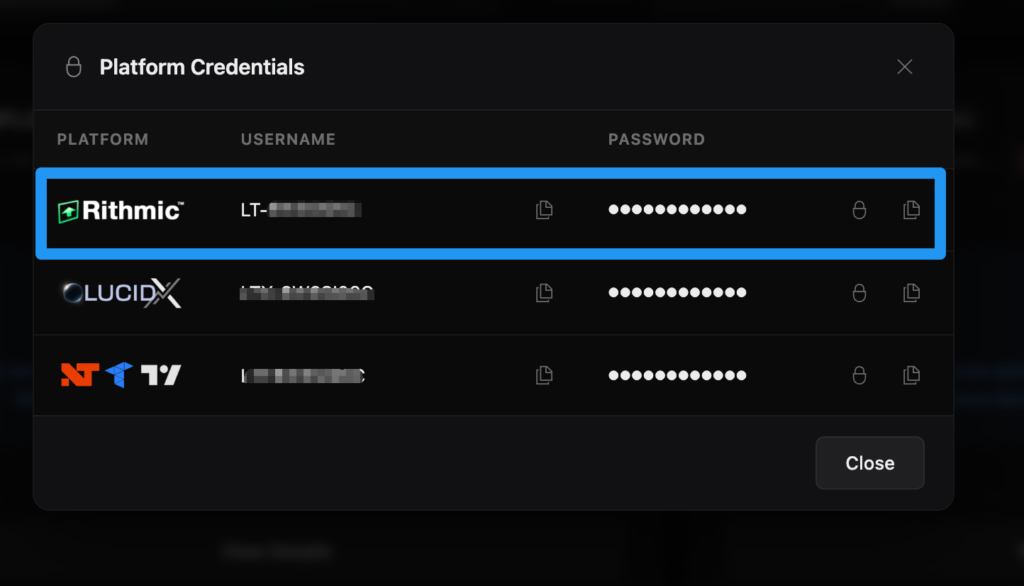Copy the Rithmic password

coord(911,210)
